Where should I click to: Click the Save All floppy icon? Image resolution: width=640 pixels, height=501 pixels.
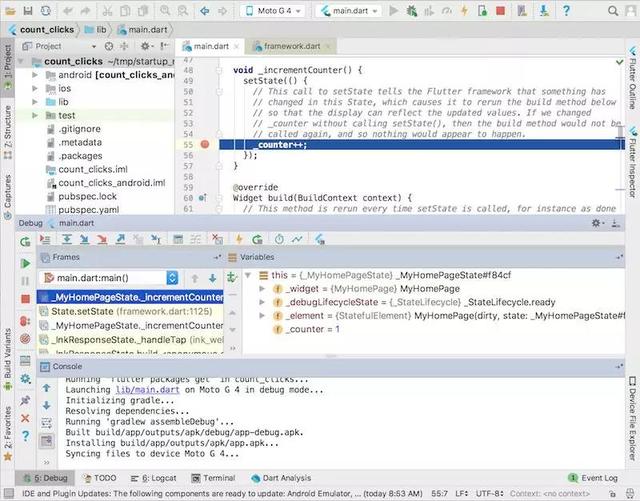(x=28, y=11)
